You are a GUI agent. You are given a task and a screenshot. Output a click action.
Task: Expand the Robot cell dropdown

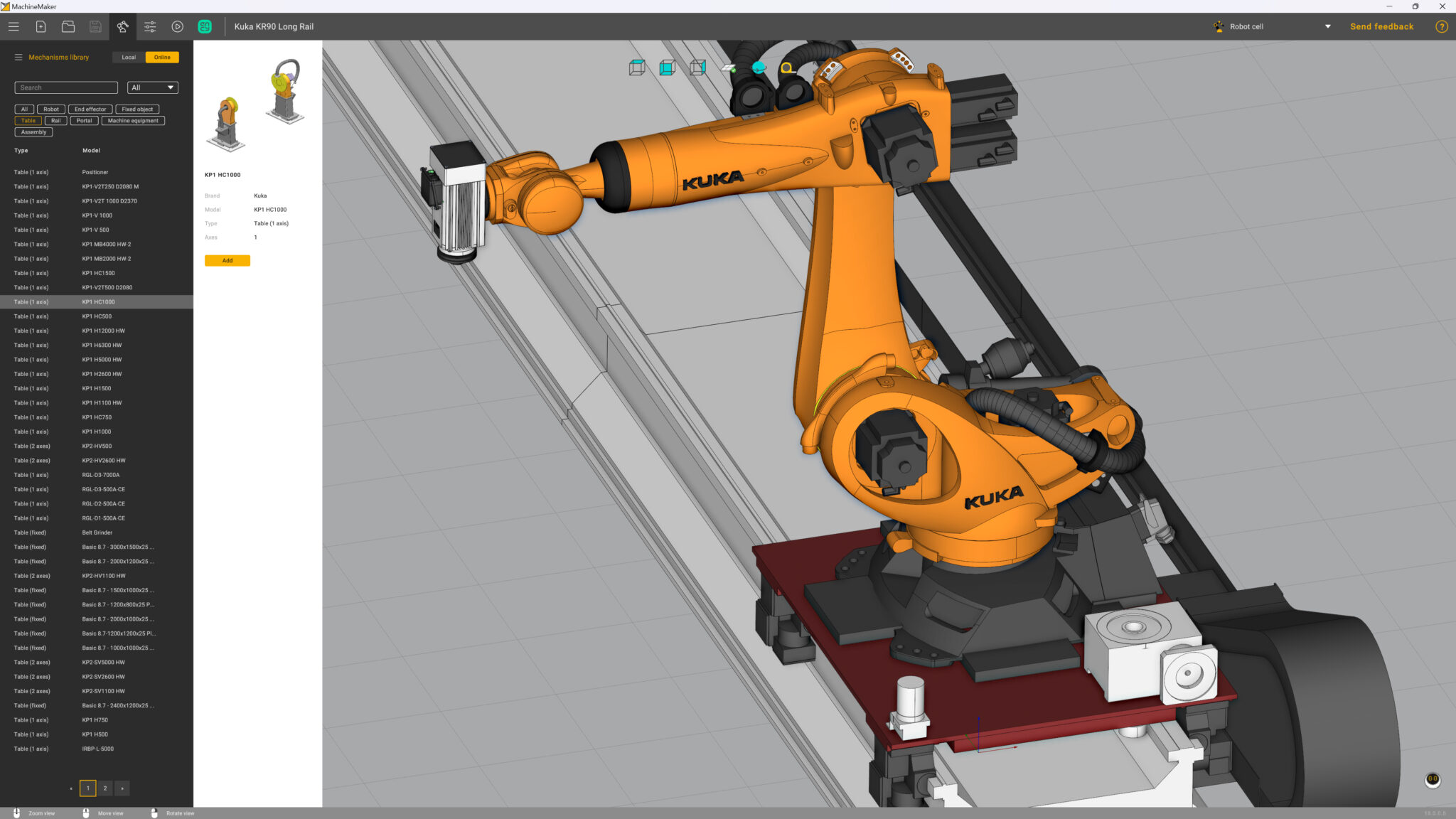point(1327,26)
